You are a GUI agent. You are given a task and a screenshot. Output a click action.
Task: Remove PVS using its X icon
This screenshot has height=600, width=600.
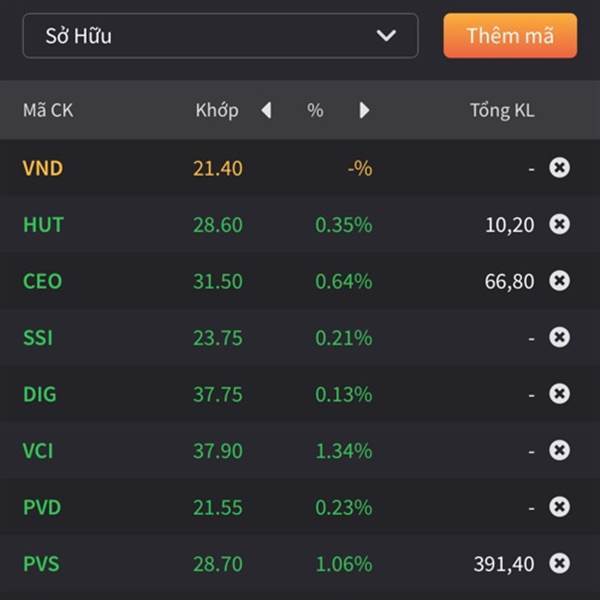click(x=559, y=563)
